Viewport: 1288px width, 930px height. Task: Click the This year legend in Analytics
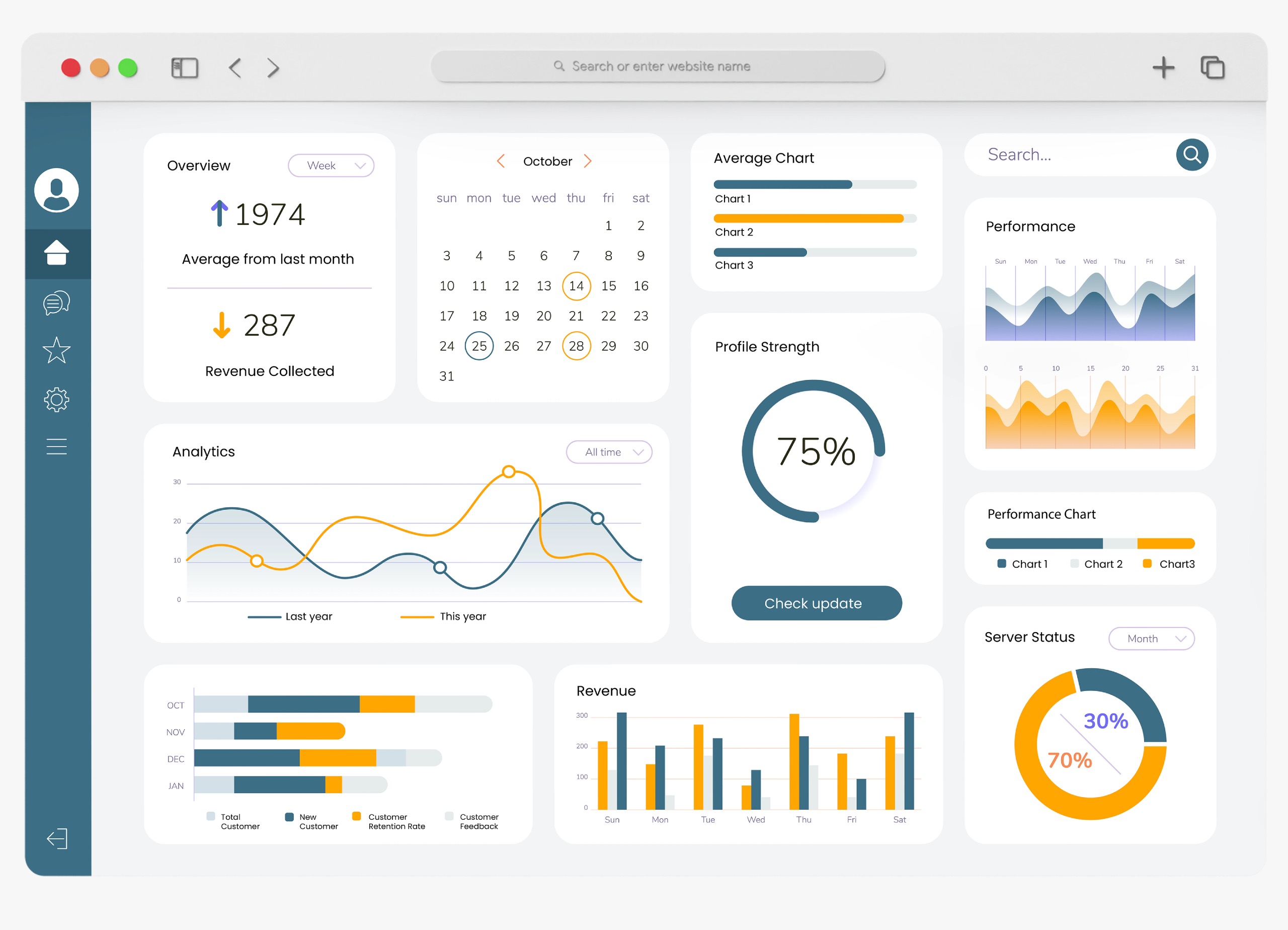click(443, 616)
